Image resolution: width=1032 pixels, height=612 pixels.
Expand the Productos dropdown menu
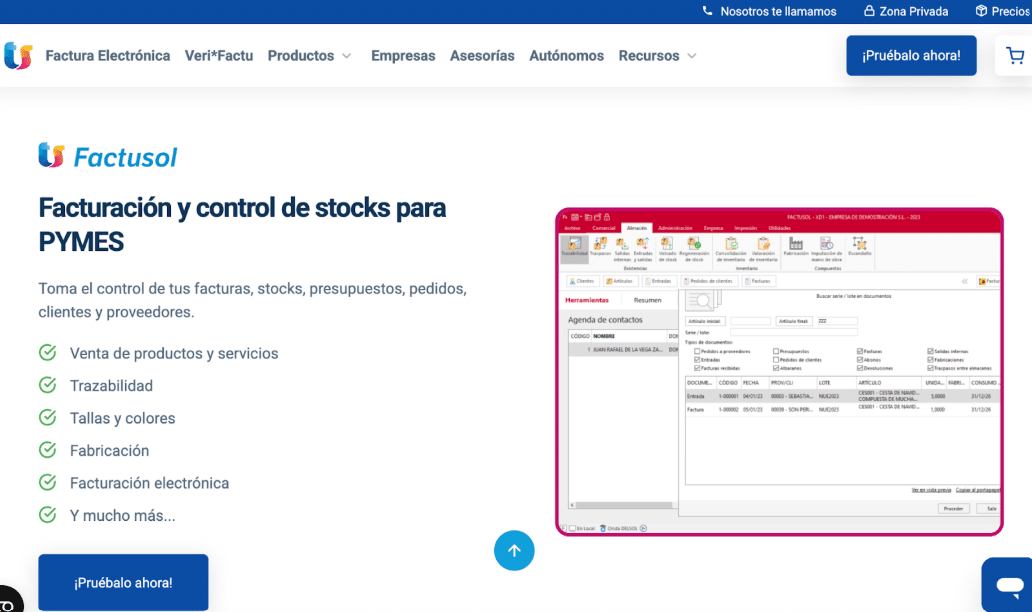(x=309, y=56)
